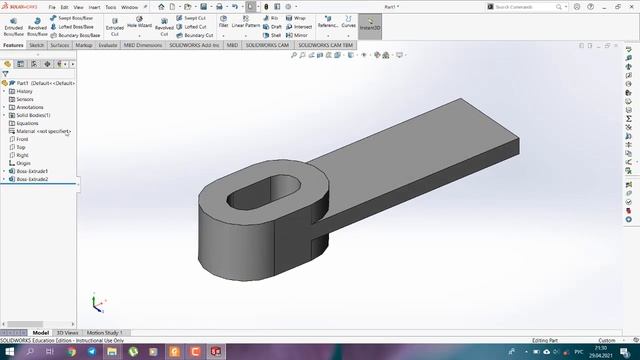640x360 pixels.
Task: Apply the Fillet tool
Action: pyautogui.click(x=223, y=22)
